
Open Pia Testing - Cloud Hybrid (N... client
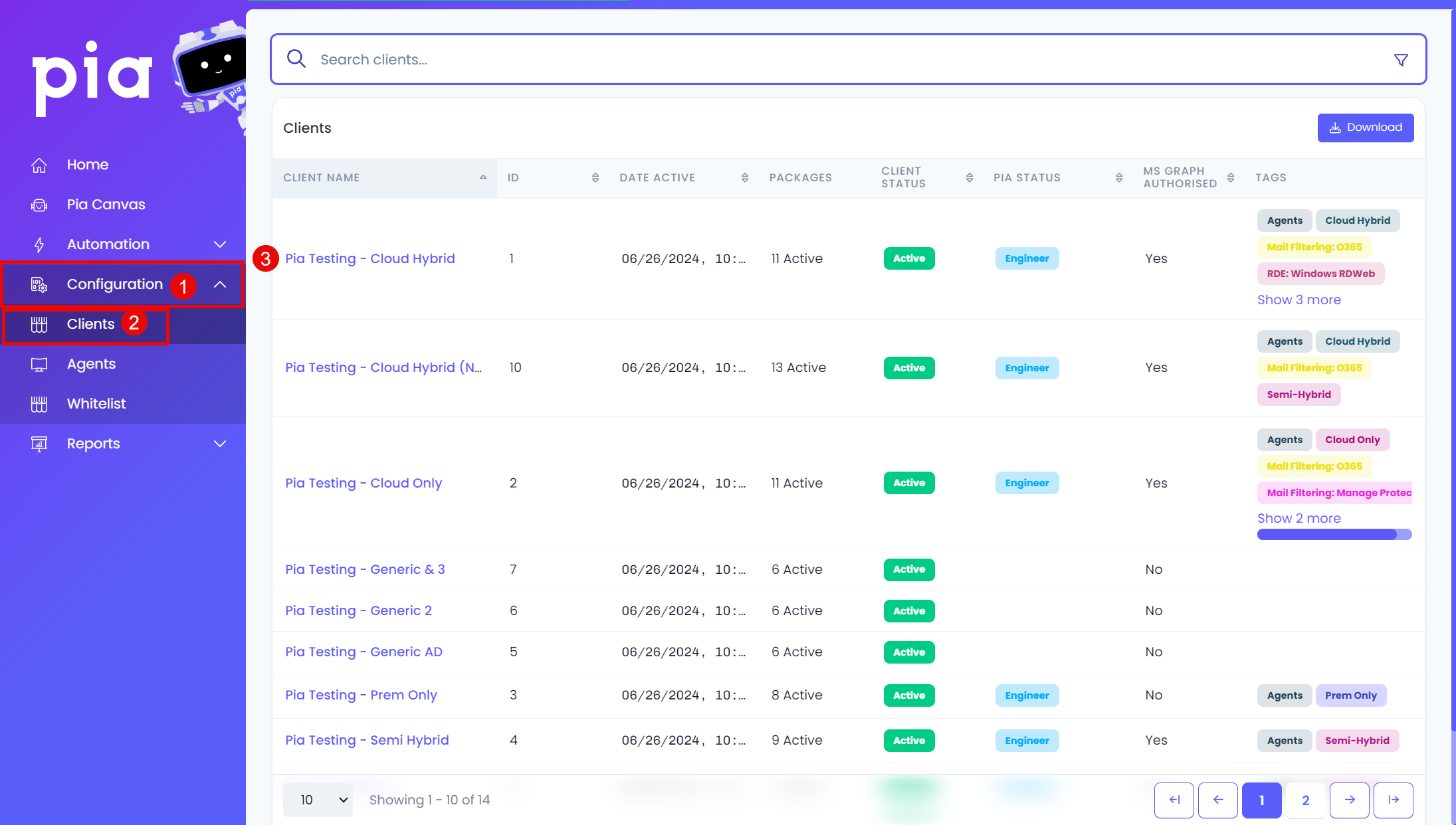point(383,367)
